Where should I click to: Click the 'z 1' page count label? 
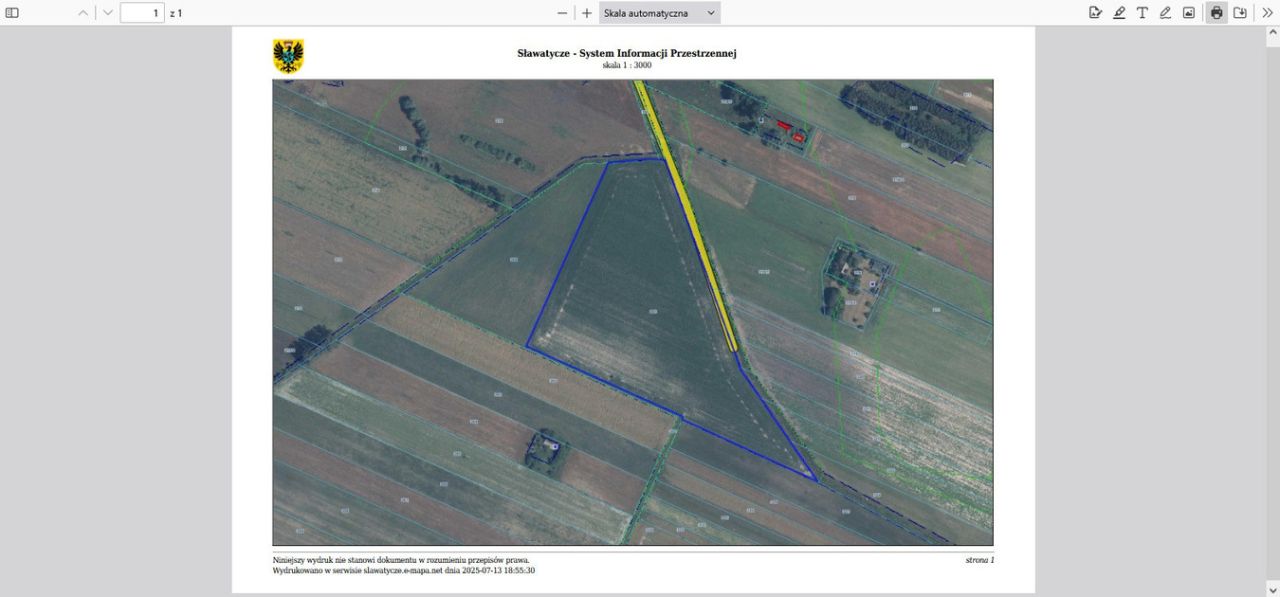tap(176, 13)
